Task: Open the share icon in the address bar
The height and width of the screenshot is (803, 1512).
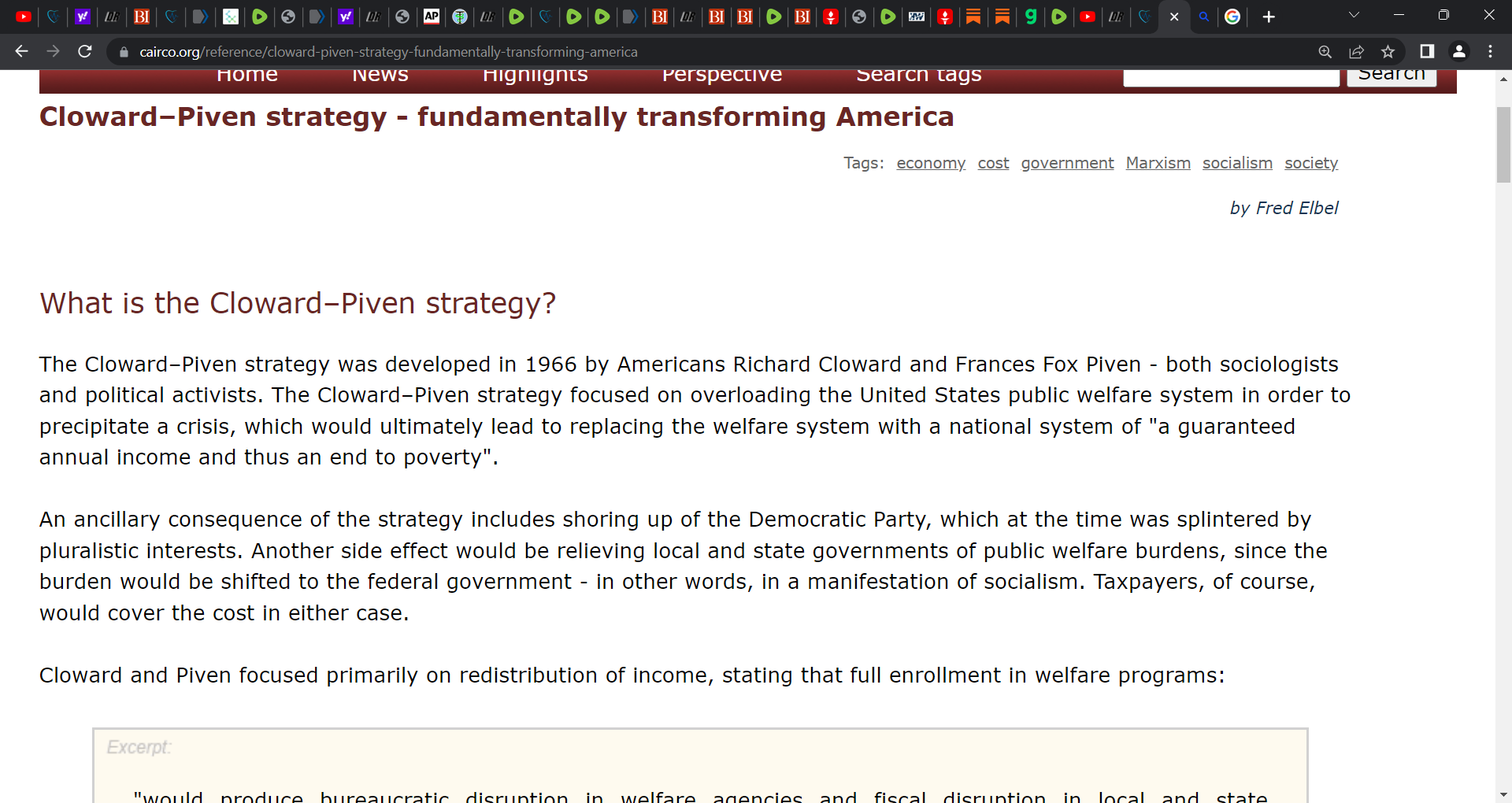Action: click(1357, 51)
